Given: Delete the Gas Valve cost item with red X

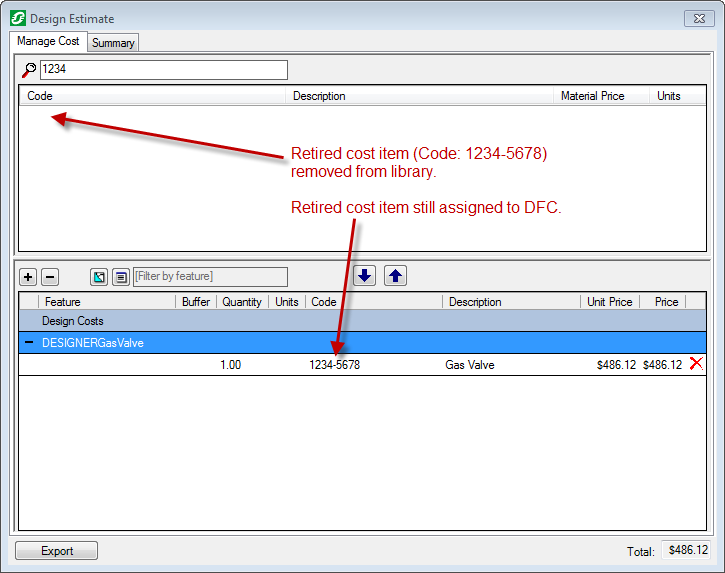Looking at the screenshot, I should click(x=696, y=364).
